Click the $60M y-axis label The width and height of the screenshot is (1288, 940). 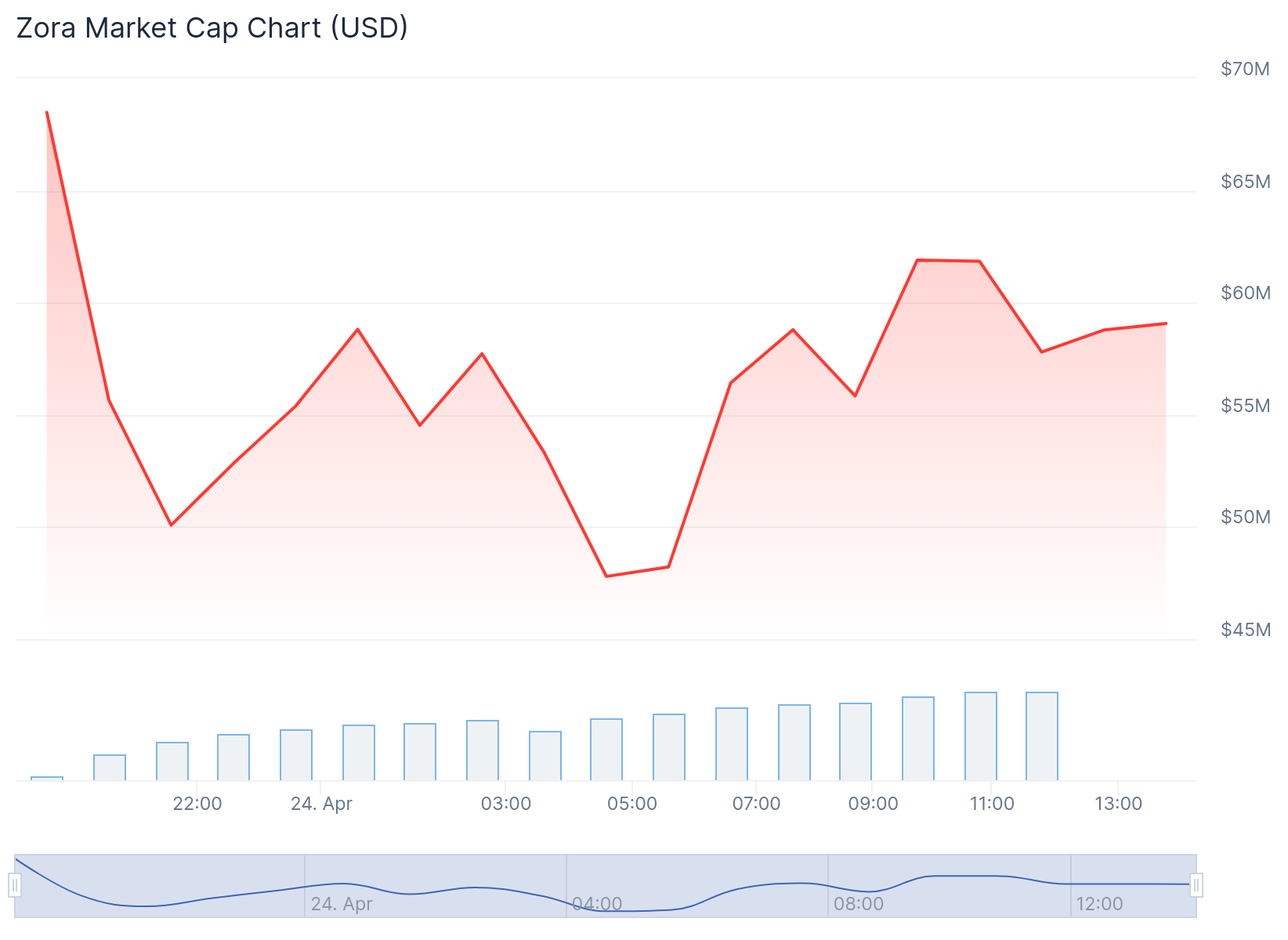1245,293
